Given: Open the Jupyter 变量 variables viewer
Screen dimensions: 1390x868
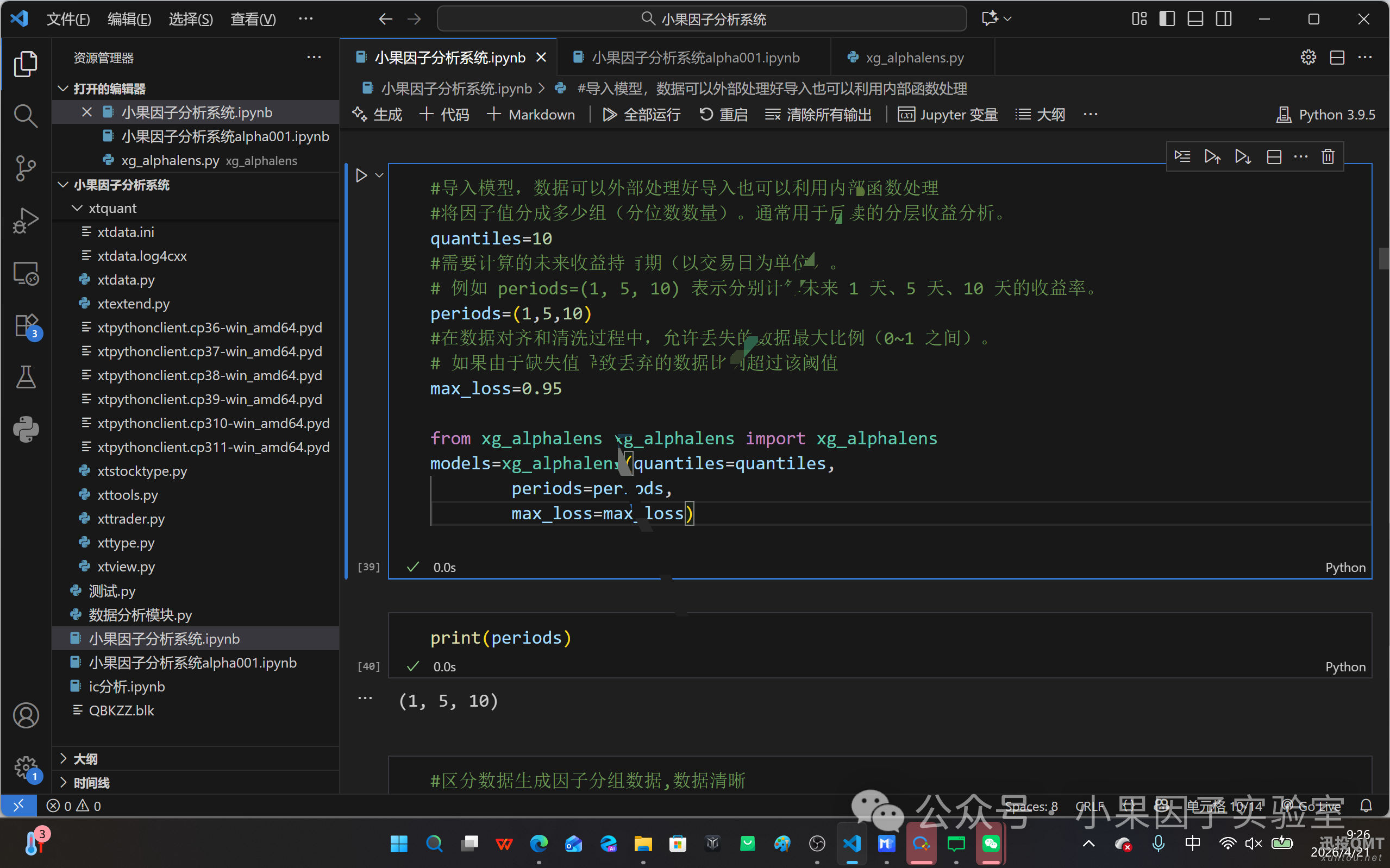Looking at the screenshot, I should pyautogui.click(x=947, y=114).
